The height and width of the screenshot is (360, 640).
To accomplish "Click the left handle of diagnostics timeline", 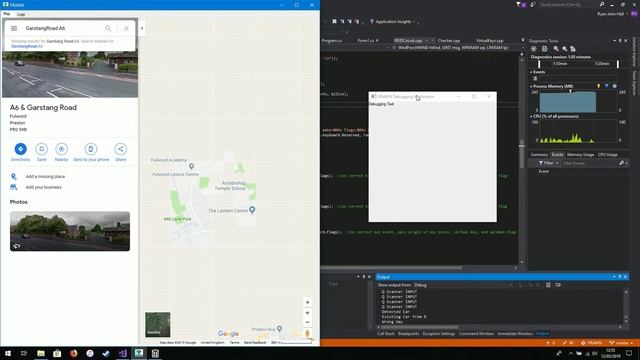I will point(539,64).
